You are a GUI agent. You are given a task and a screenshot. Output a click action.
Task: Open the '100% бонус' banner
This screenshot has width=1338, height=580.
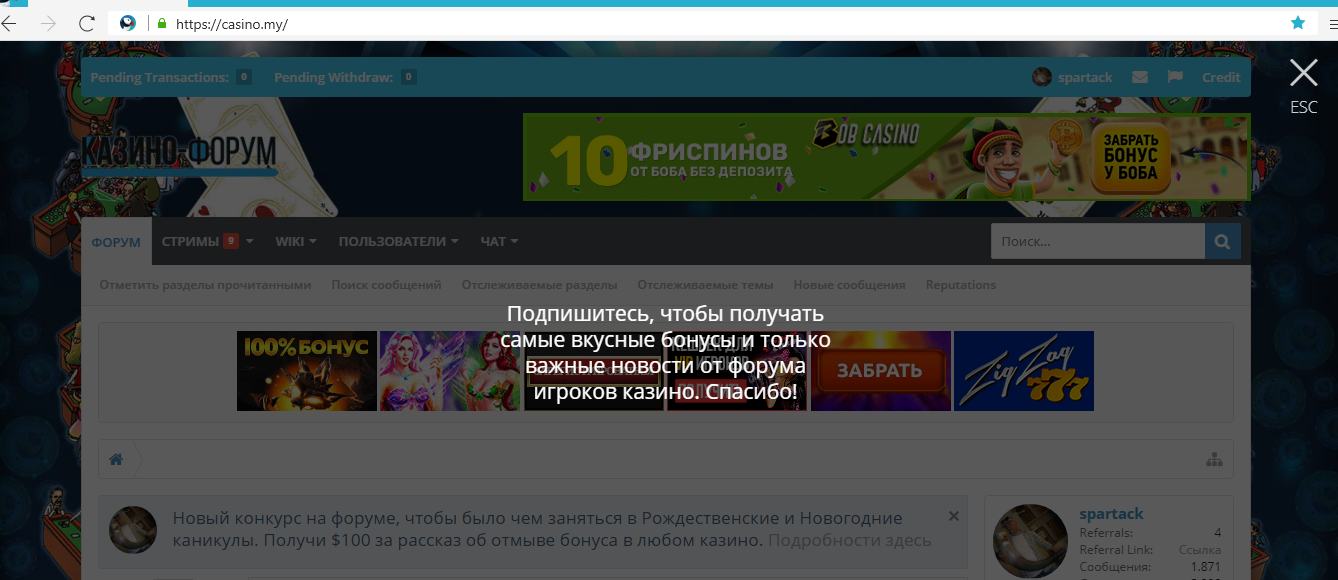pos(307,371)
